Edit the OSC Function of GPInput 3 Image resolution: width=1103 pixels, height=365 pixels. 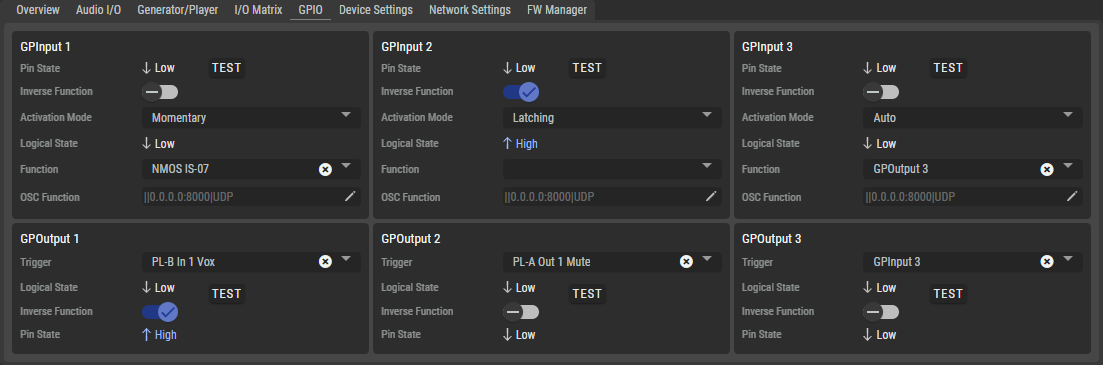pyautogui.click(x=1071, y=197)
